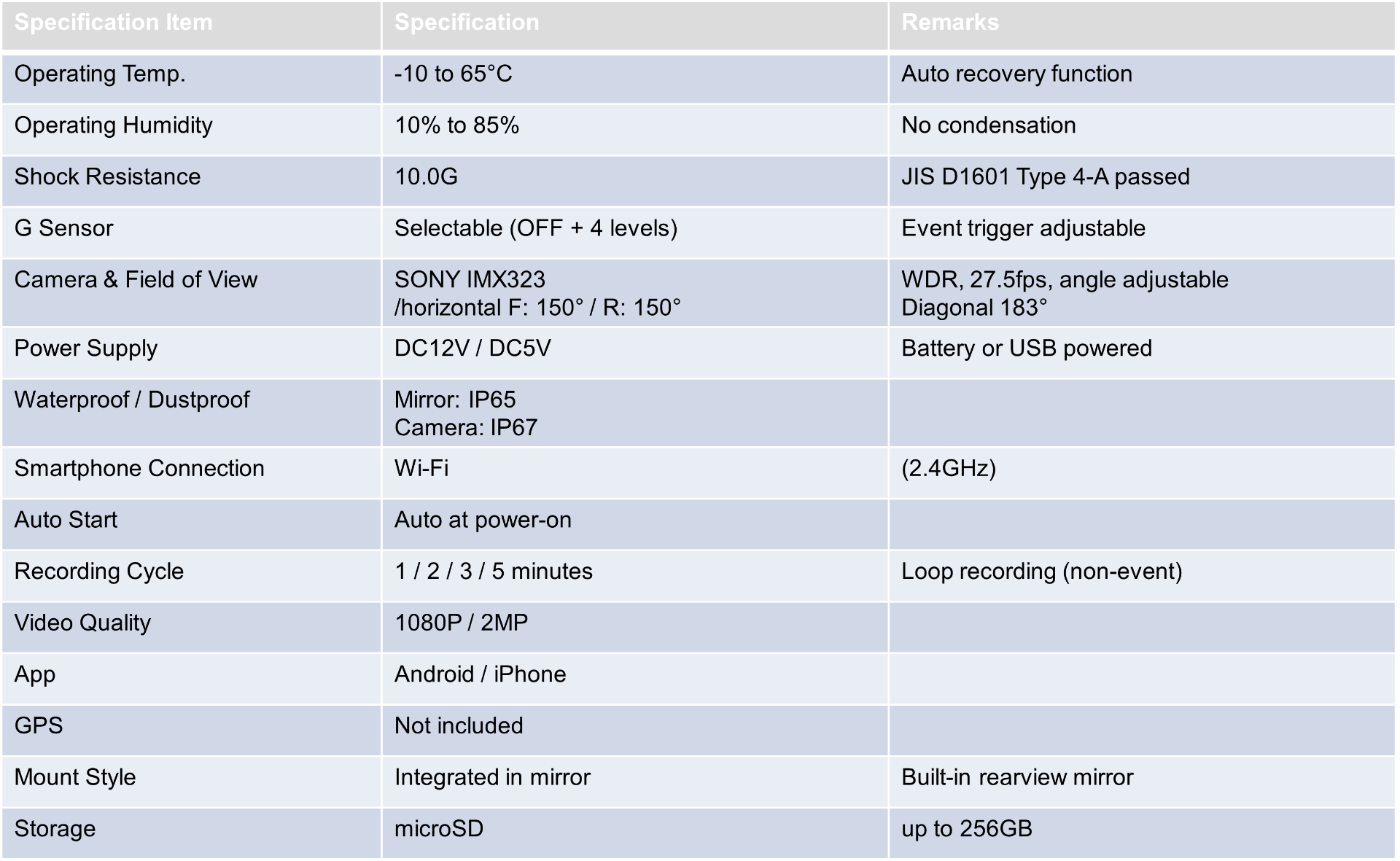Click the "DC12V / DC5V" power cell
The height and width of the screenshot is (861, 1400).
click(x=472, y=348)
